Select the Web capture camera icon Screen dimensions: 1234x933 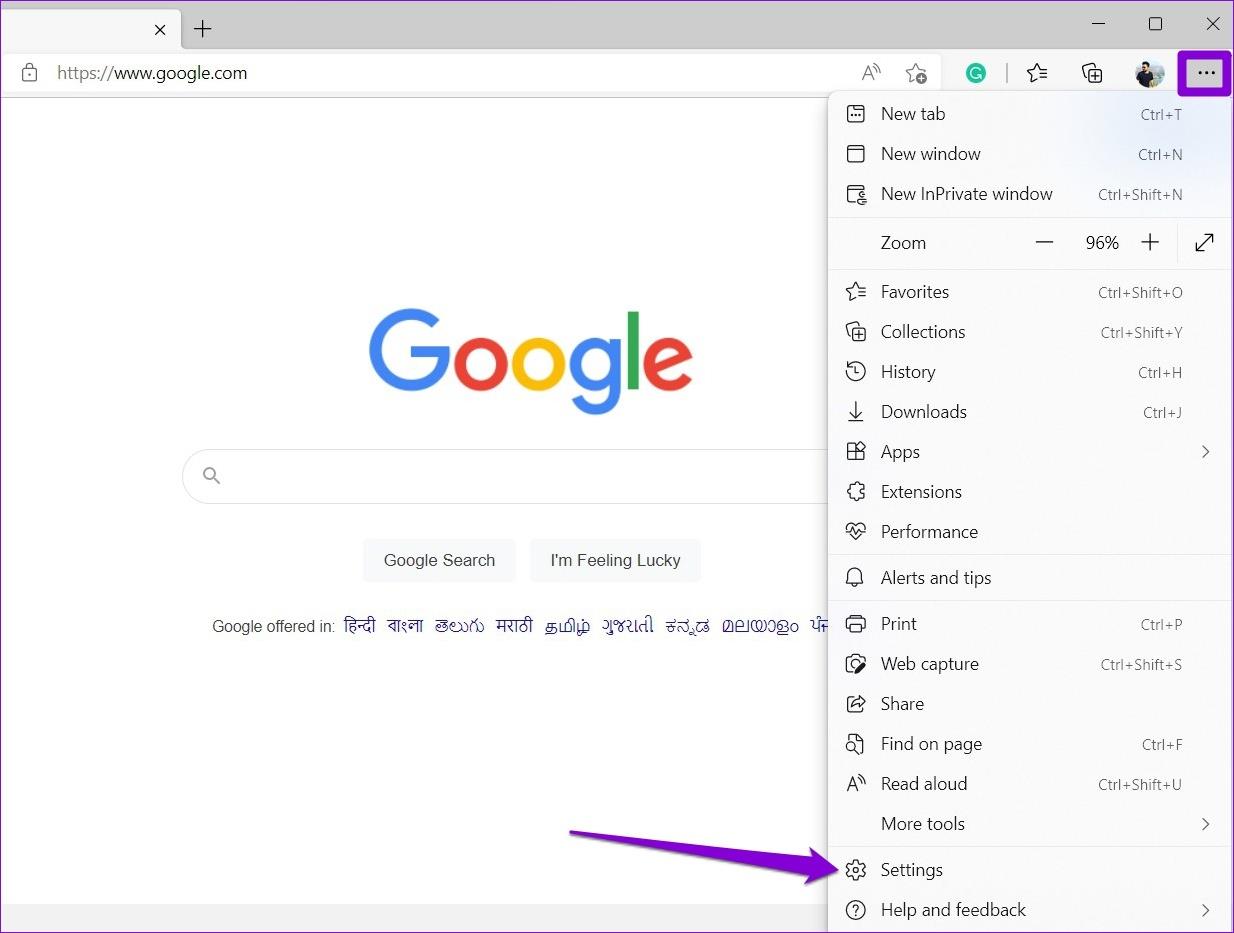click(856, 663)
